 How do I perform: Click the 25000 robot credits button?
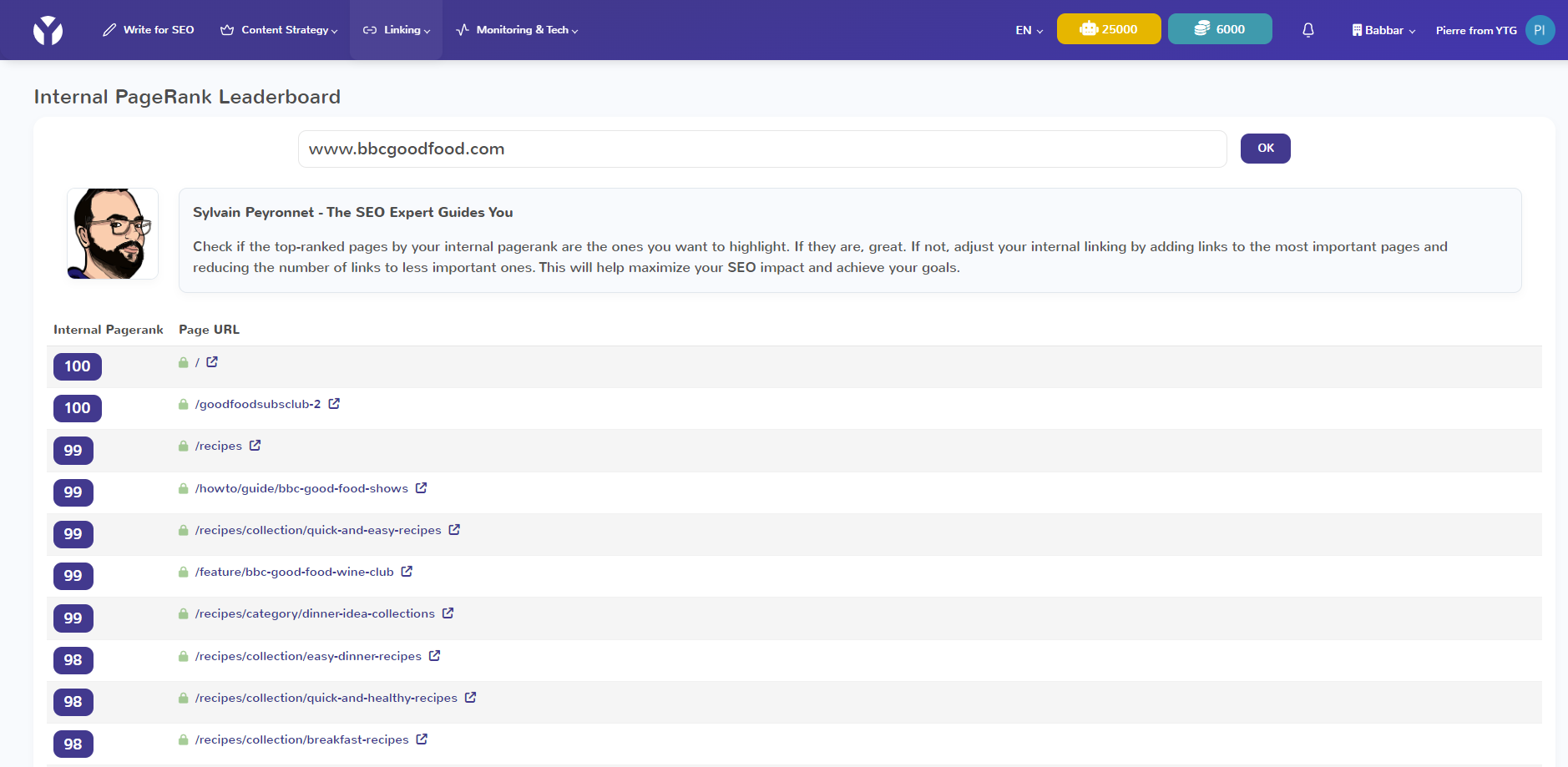tap(1109, 29)
